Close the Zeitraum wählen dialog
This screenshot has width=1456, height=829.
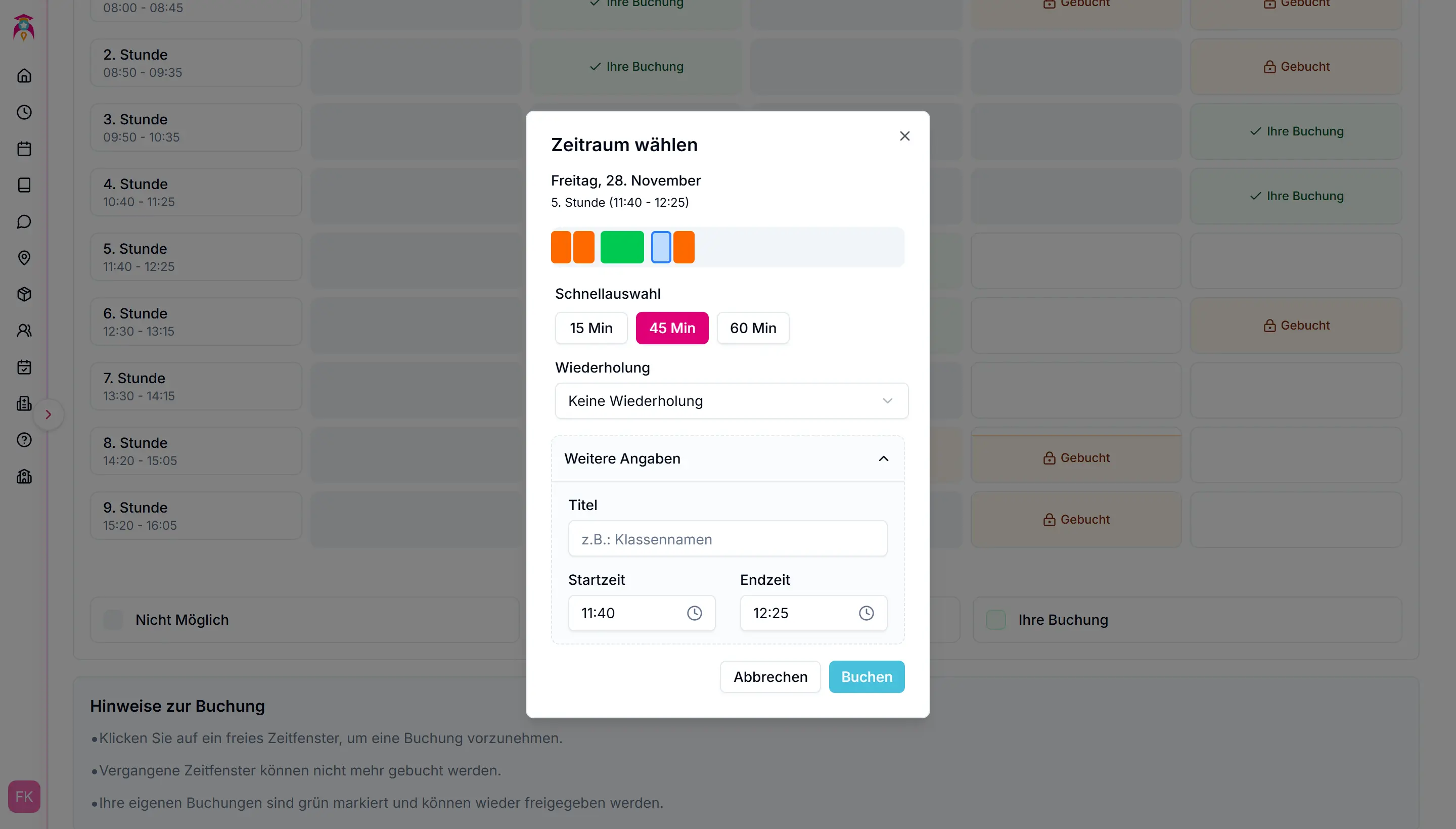904,136
